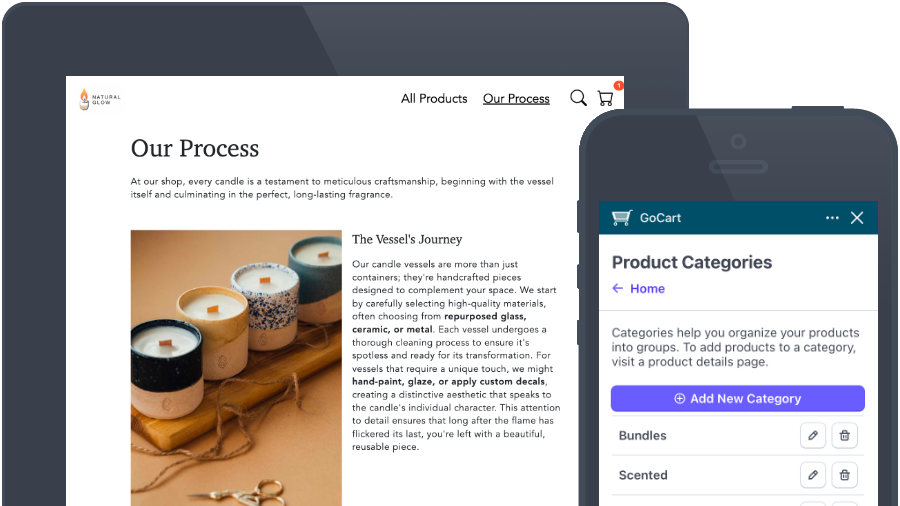Screen dimensions: 900x506
Task: Edit the Bundles category pencil icon
Action: pyautogui.click(x=813, y=435)
